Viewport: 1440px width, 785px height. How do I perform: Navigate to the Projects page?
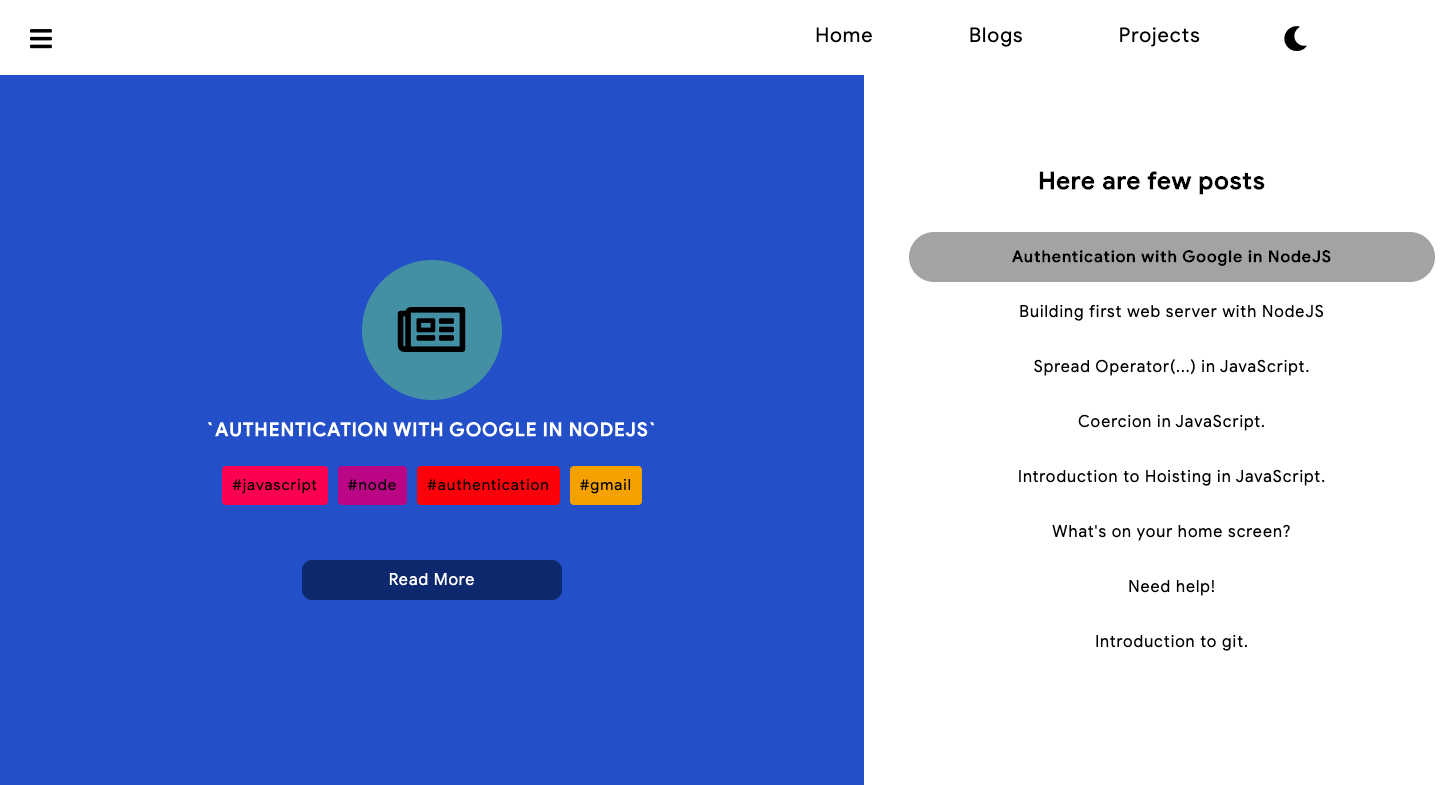[x=1159, y=35]
